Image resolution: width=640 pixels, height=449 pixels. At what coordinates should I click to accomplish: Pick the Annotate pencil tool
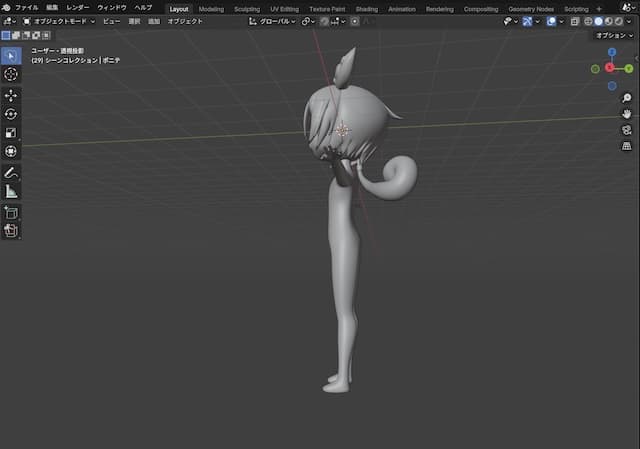(x=11, y=173)
